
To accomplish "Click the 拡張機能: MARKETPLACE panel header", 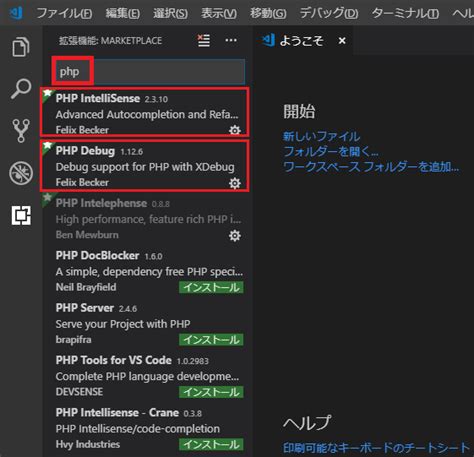I will pos(110,41).
